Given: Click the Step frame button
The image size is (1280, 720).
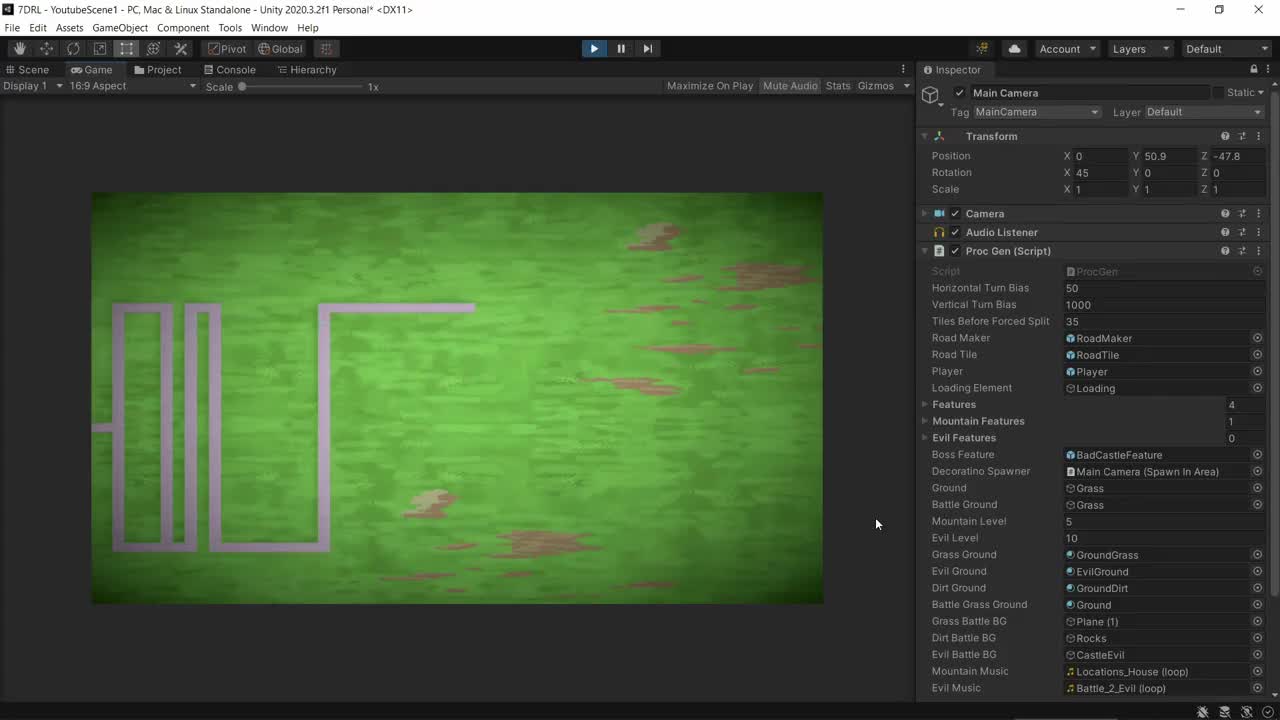Looking at the screenshot, I should (x=648, y=48).
